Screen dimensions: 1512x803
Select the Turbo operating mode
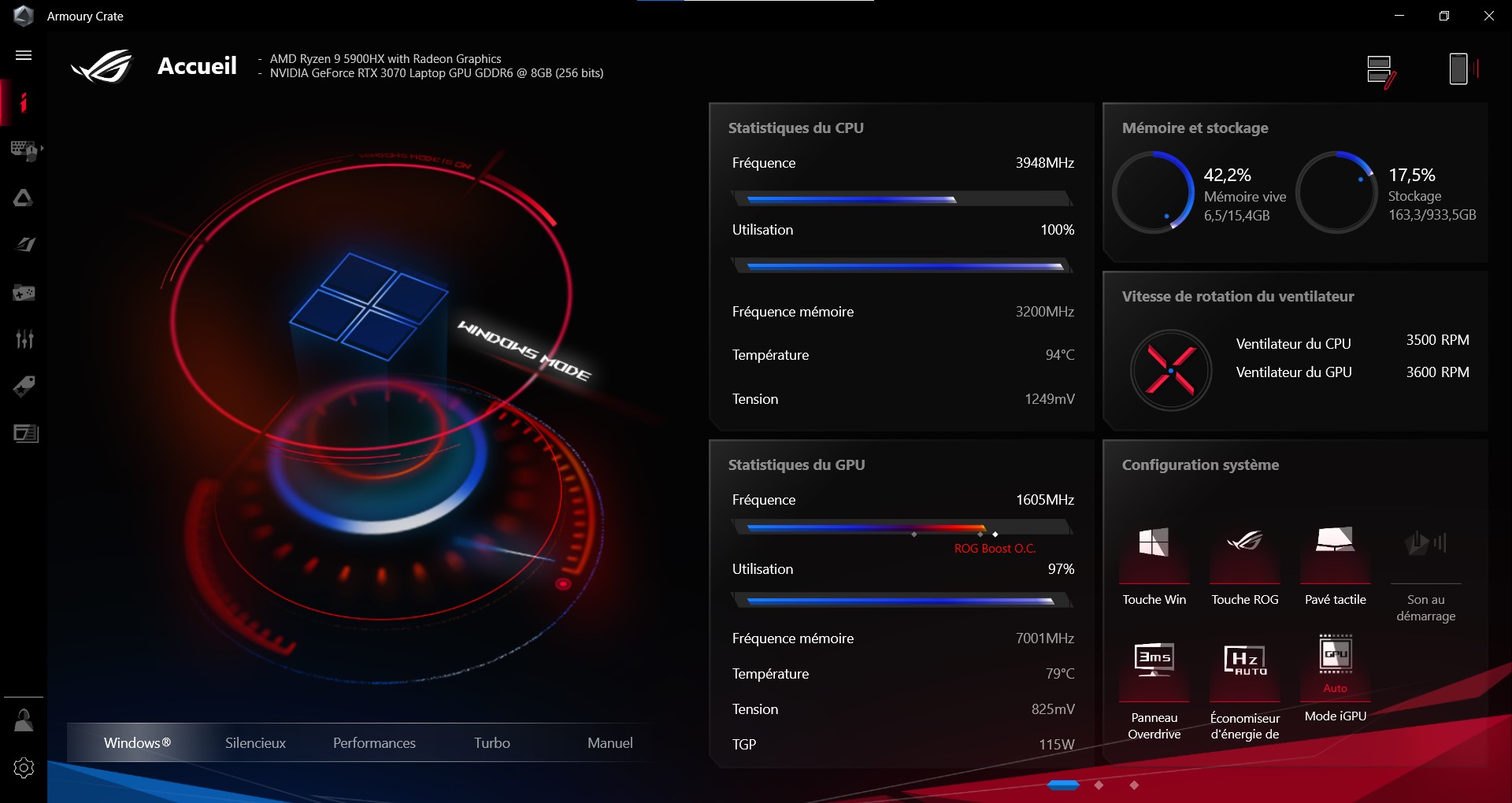point(491,742)
